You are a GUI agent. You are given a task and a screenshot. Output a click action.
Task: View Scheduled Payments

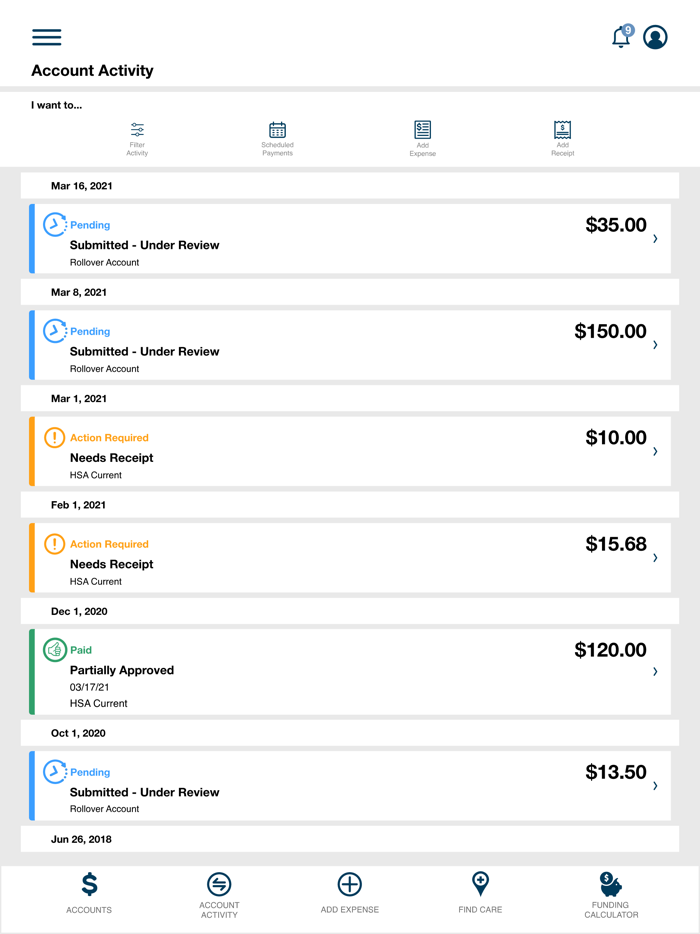click(277, 135)
